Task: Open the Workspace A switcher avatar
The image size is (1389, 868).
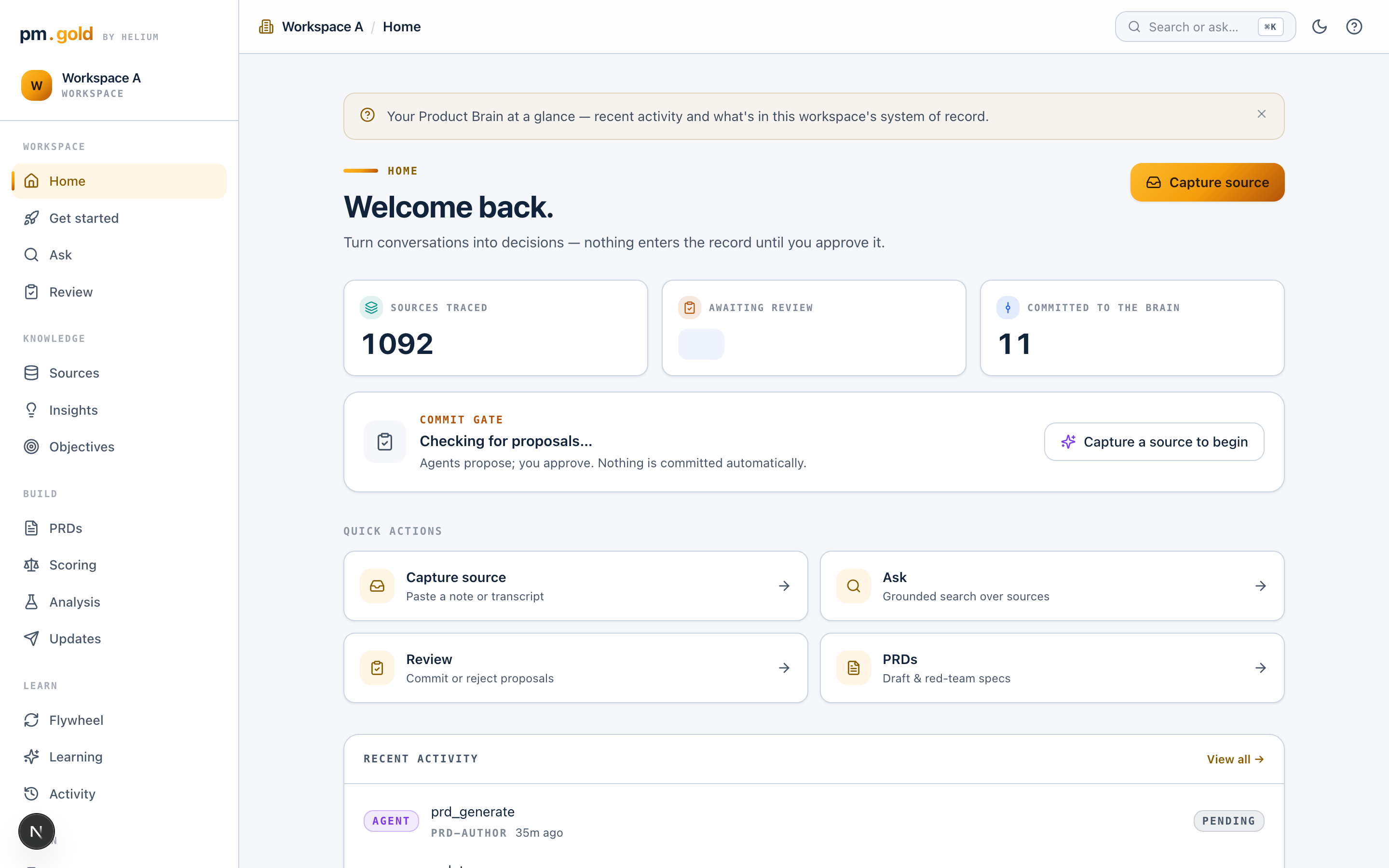Action: 37,85
